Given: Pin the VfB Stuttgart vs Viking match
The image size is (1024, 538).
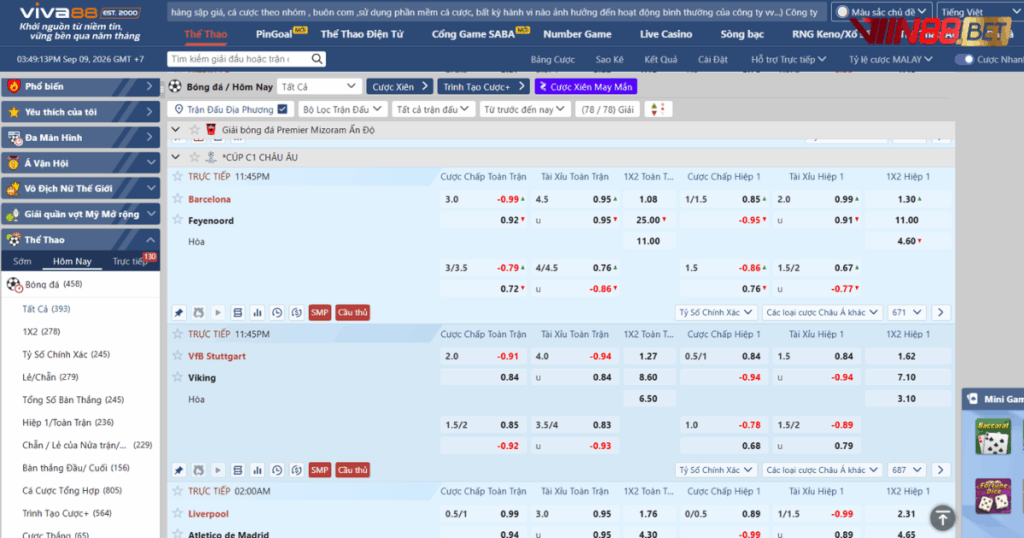Looking at the screenshot, I should point(179,470).
